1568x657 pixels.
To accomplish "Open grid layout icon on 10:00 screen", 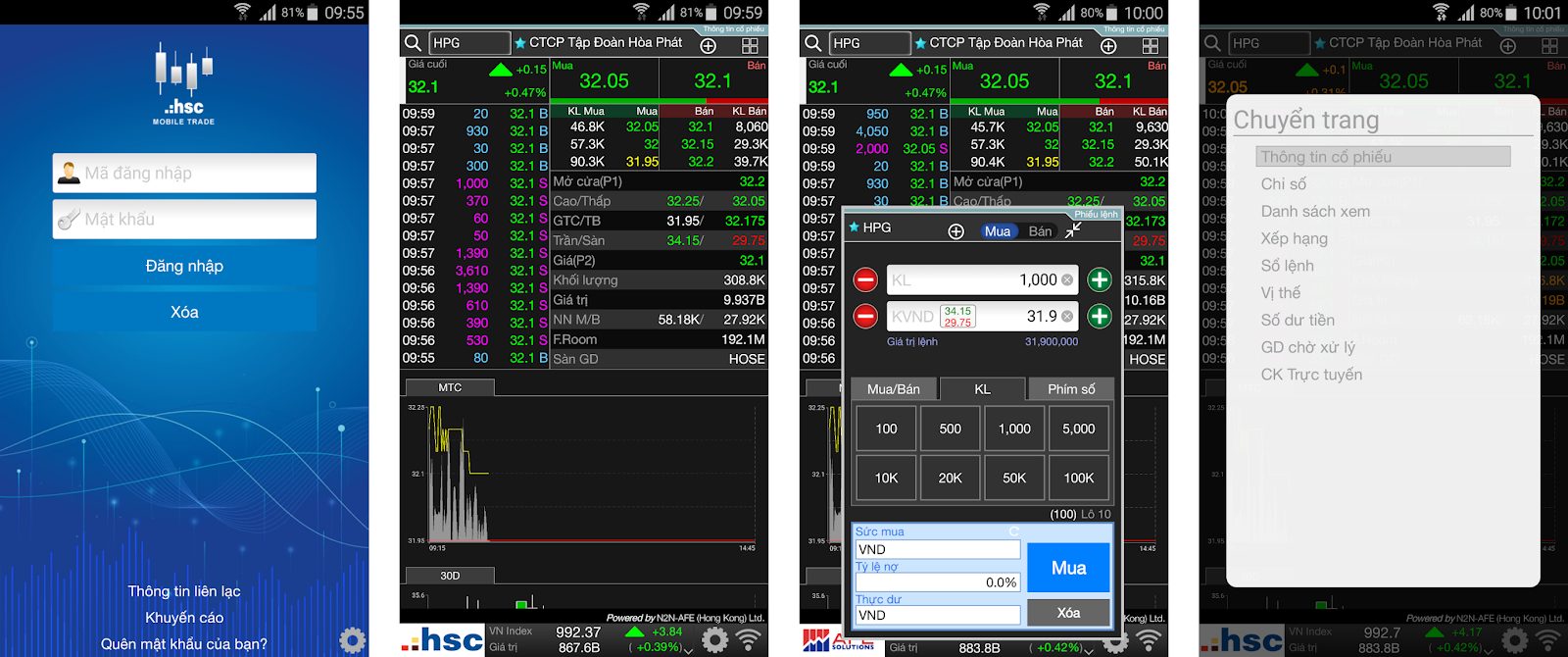I will click(1151, 46).
